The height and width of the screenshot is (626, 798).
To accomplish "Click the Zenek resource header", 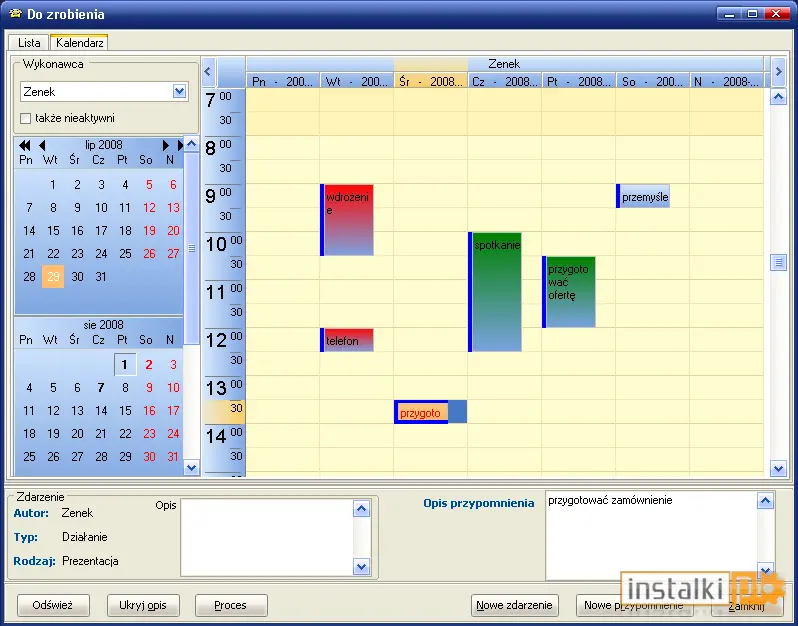I will 504,64.
